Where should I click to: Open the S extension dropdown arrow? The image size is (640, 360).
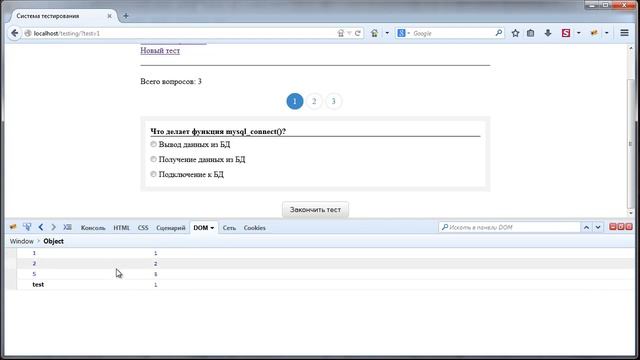point(578,33)
